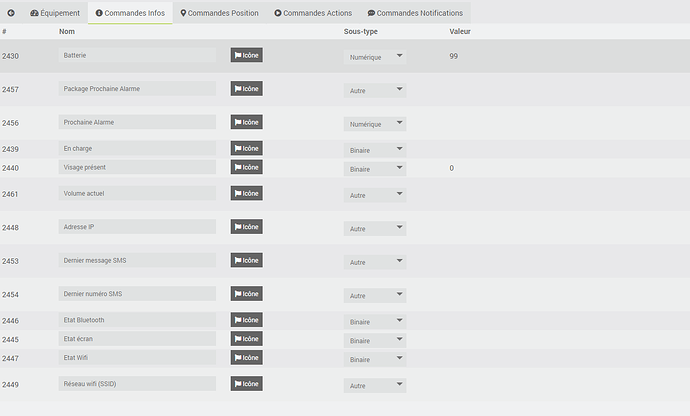Open the Équipement tab

[55, 13]
